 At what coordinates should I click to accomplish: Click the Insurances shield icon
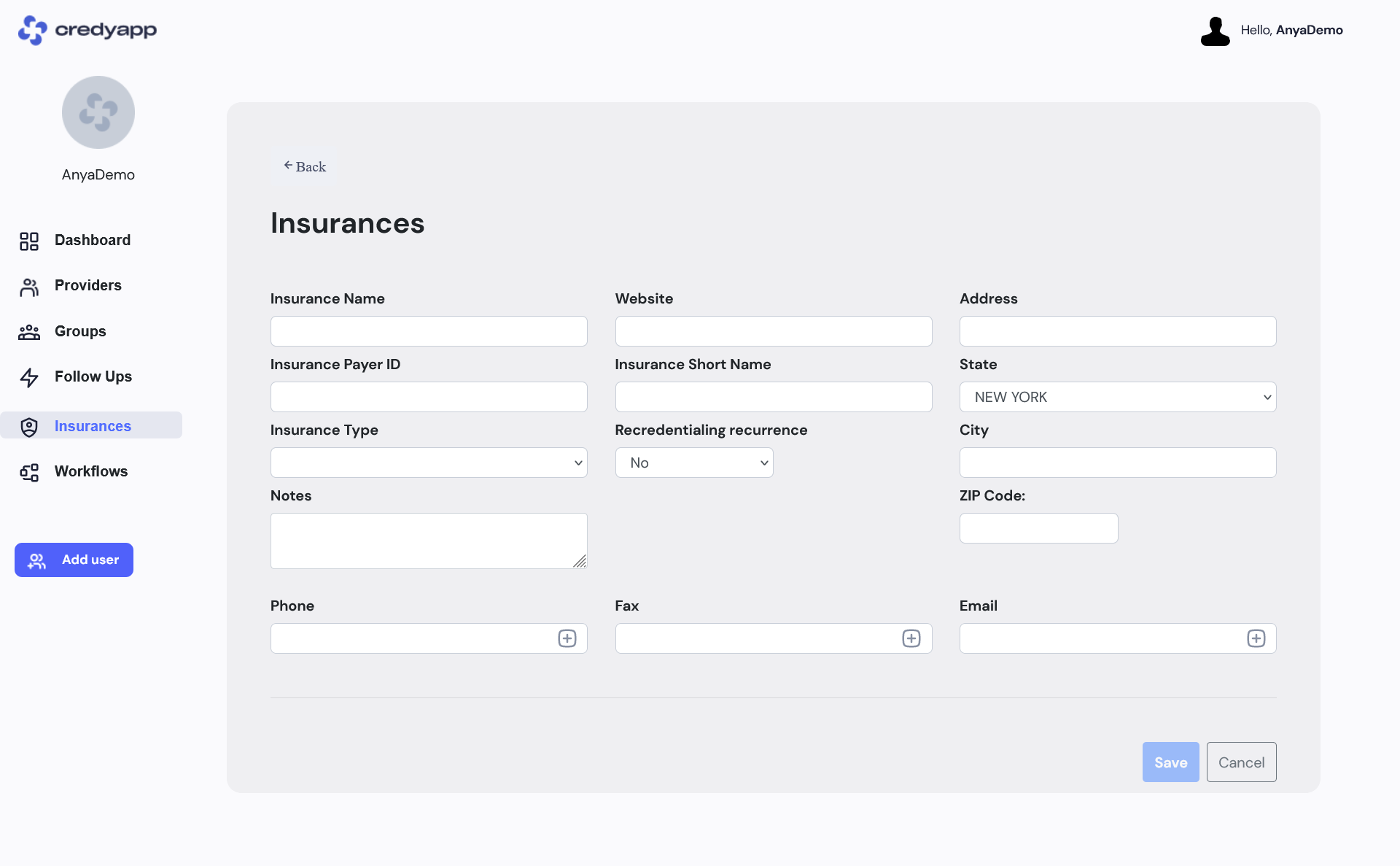[29, 427]
